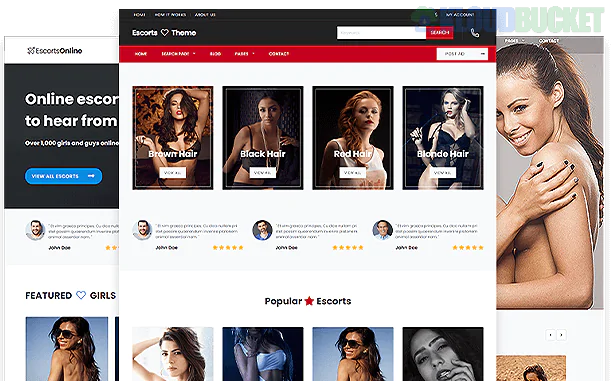Image resolution: width=612 pixels, height=381 pixels.
Task: Open blue-toned photo under Popular Escorts
Action: pyautogui.click(x=263, y=354)
